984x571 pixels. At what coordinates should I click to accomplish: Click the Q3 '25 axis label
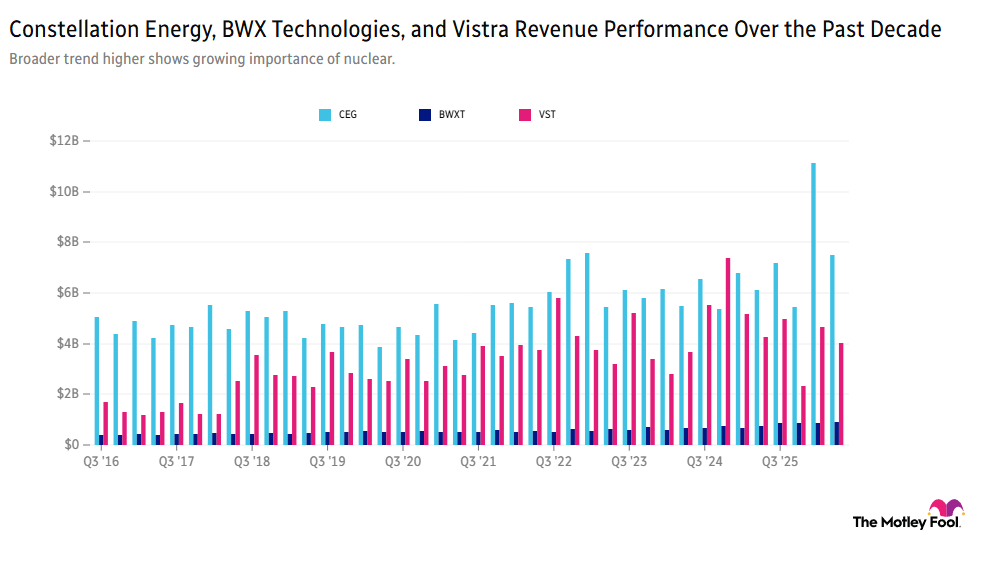[780, 462]
